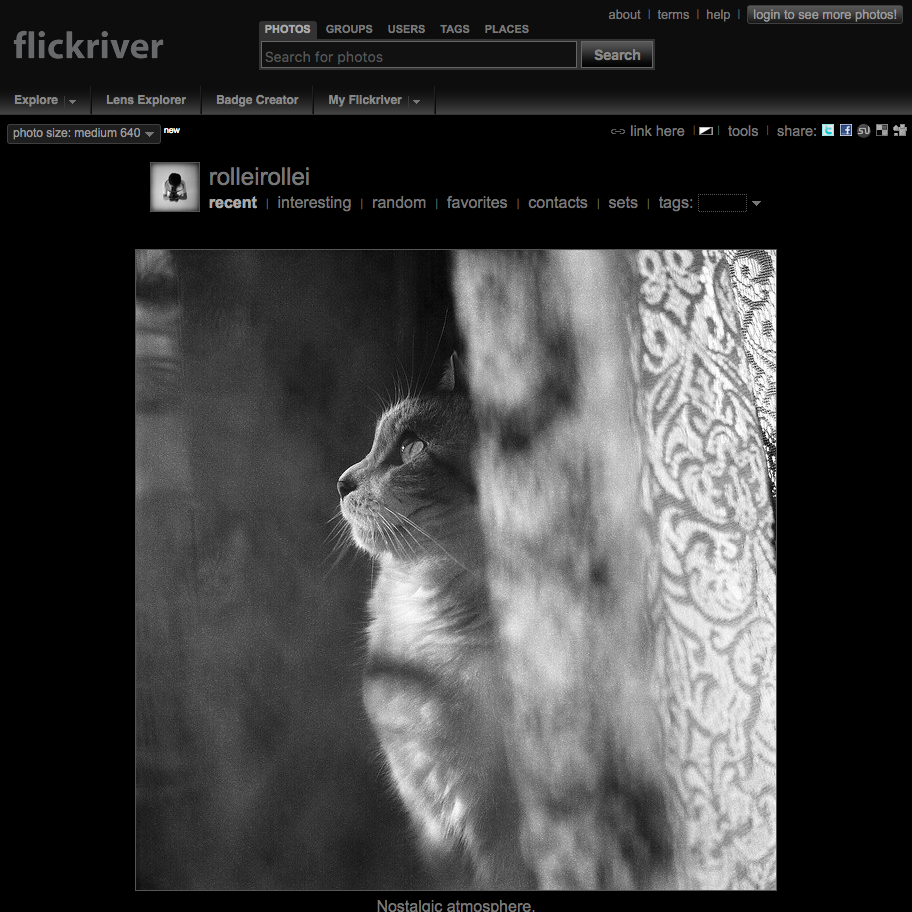Image resolution: width=912 pixels, height=912 pixels.
Task: Open rolleirollei's favorites link
Action: pos(477,203)
